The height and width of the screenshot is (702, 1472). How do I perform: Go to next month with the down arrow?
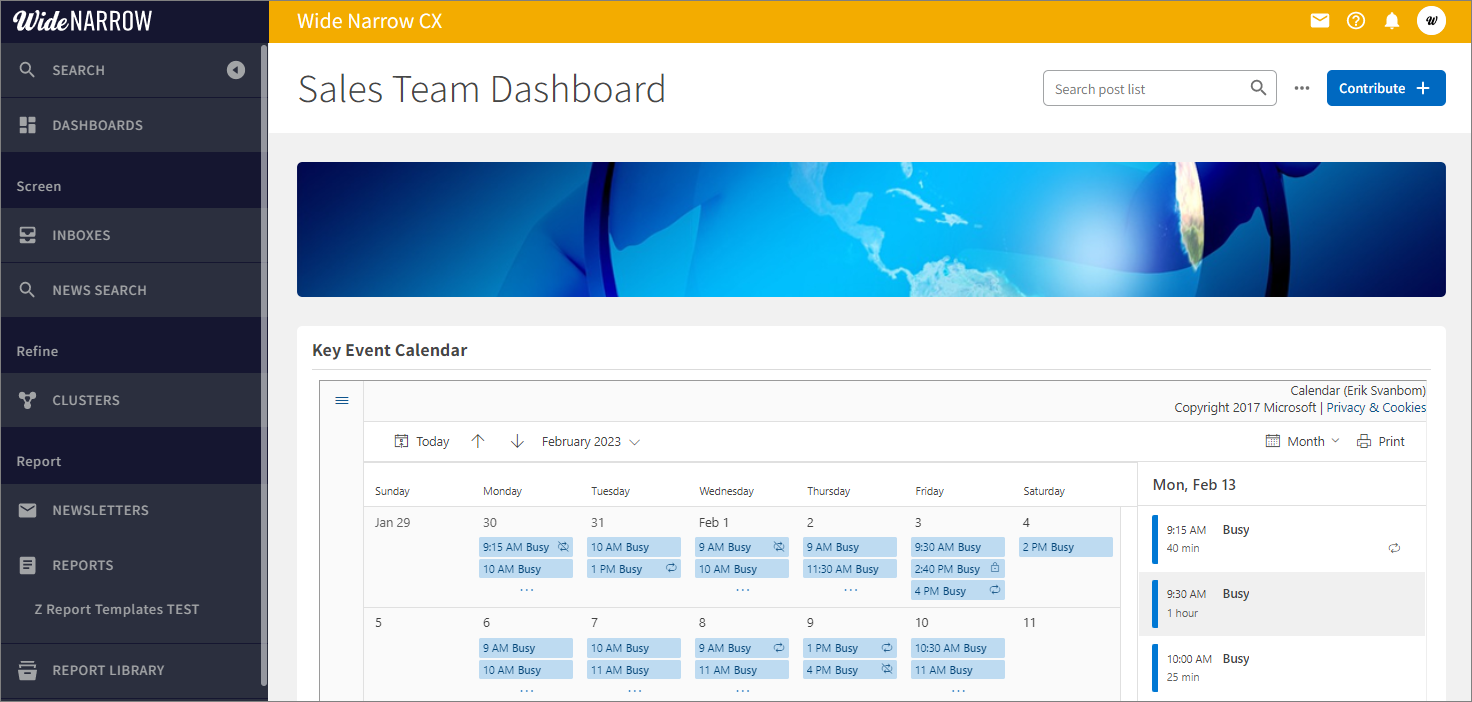click(517, 441)
